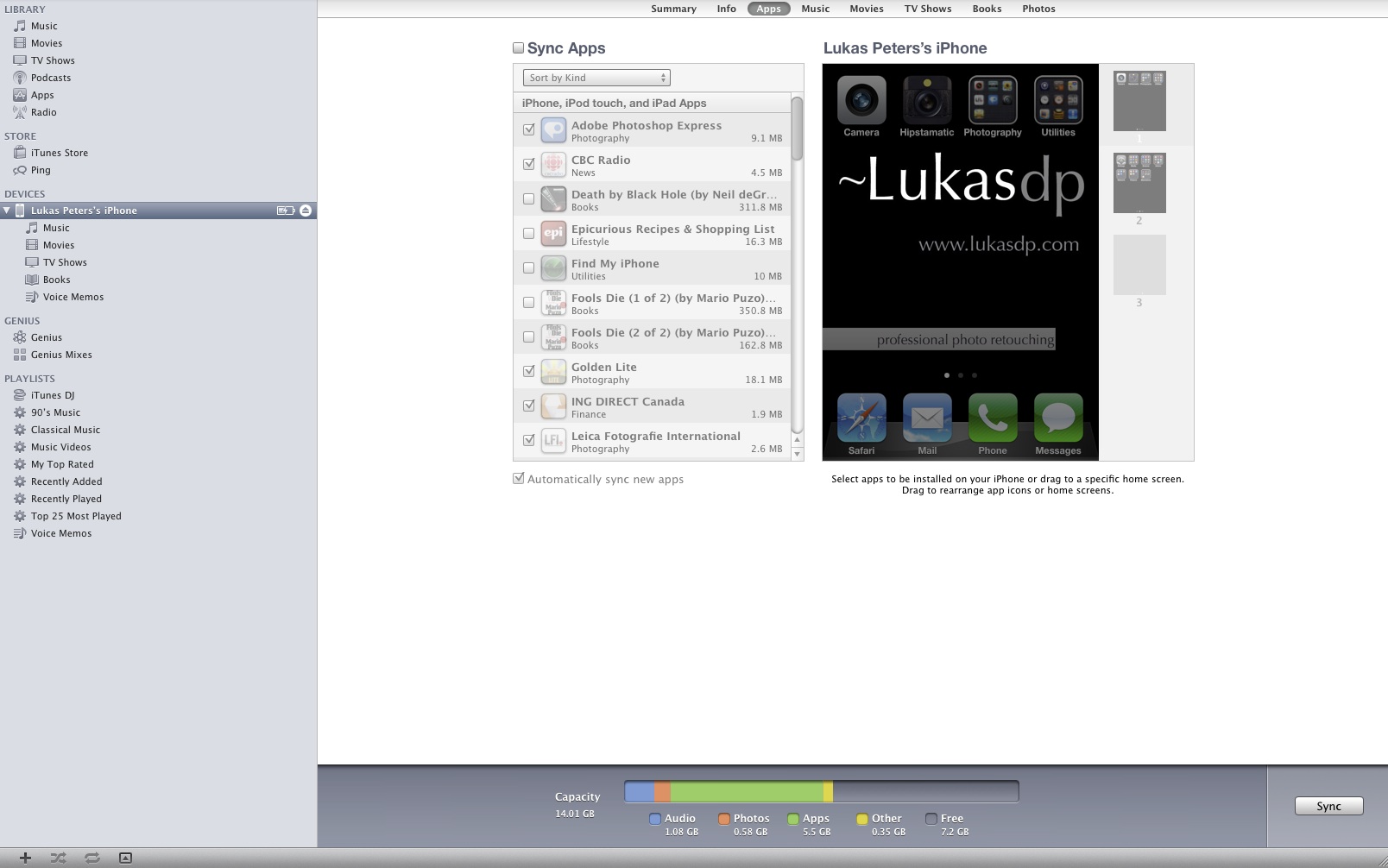Open the Camera app icon on iPhone preview
This screenshot has height=868, width=1388.
pos(861,100)
